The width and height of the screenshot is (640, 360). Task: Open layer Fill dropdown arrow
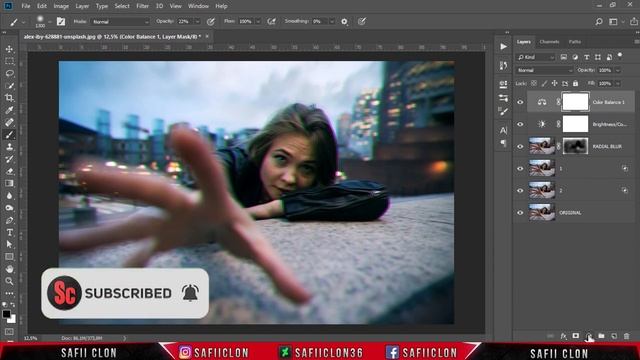click(618, 83)
